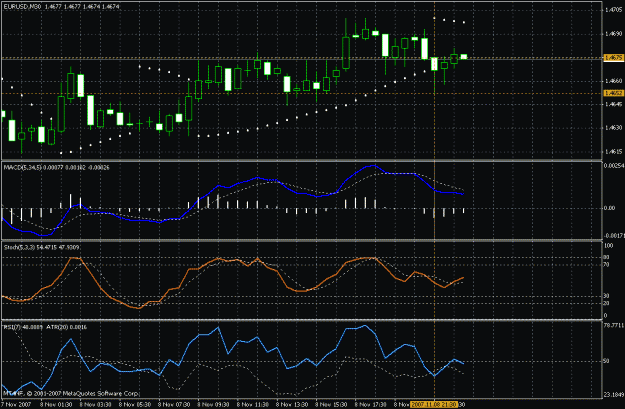The image size is (625, 409).
Task: Click the 8 Nov 07:30 time label
Action: click(175, 405)
